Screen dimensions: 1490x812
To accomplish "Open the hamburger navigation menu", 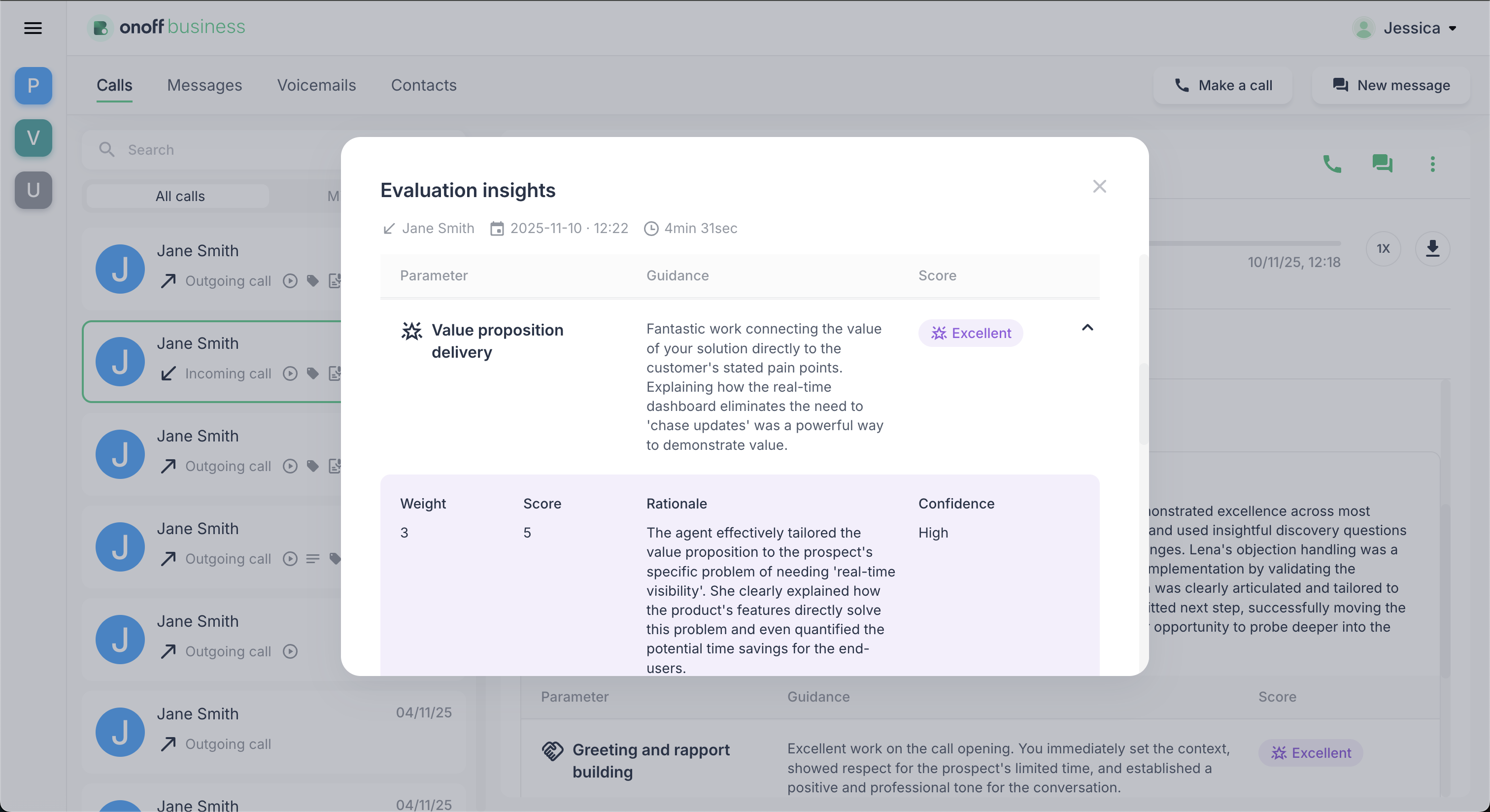I will click(x=33, y=28).
